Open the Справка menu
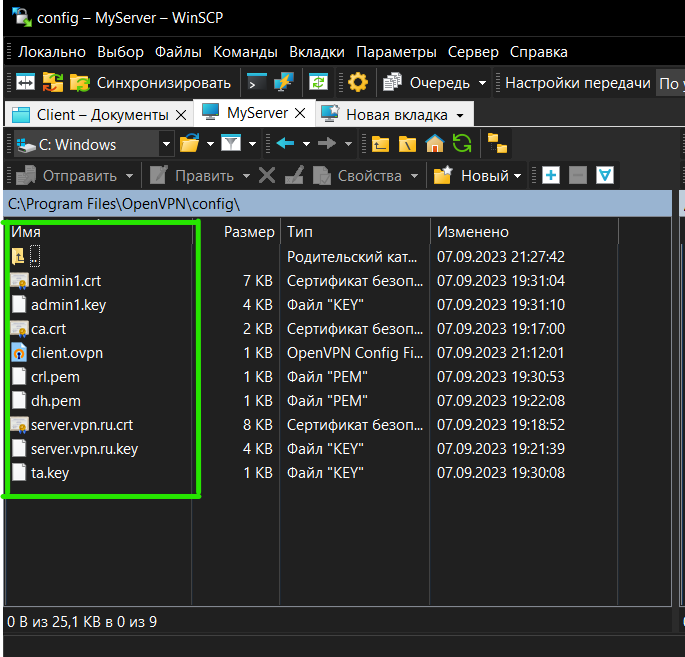Screen dimensions: 685x657 pos(539,52)
